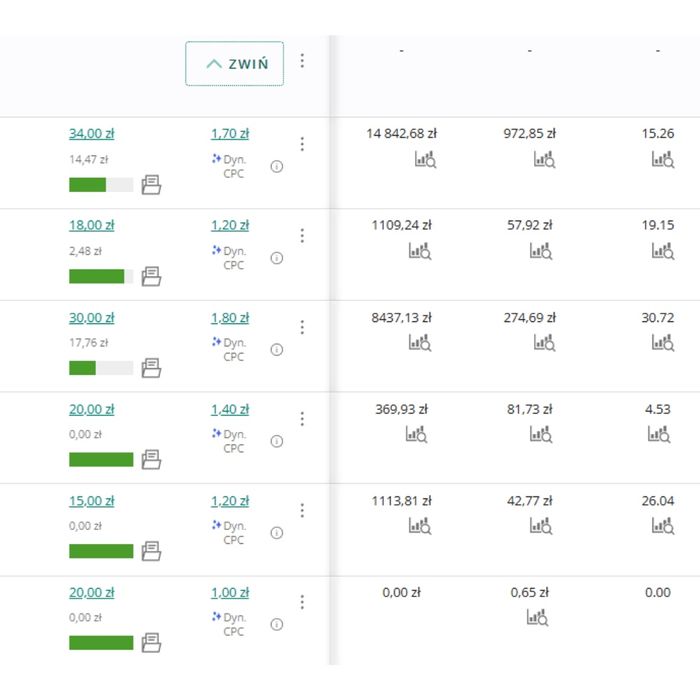Viewport: 700px width, 700px height.
Task: Open chart analysis icon under 8437,13 zł
Action: (420, 342)
